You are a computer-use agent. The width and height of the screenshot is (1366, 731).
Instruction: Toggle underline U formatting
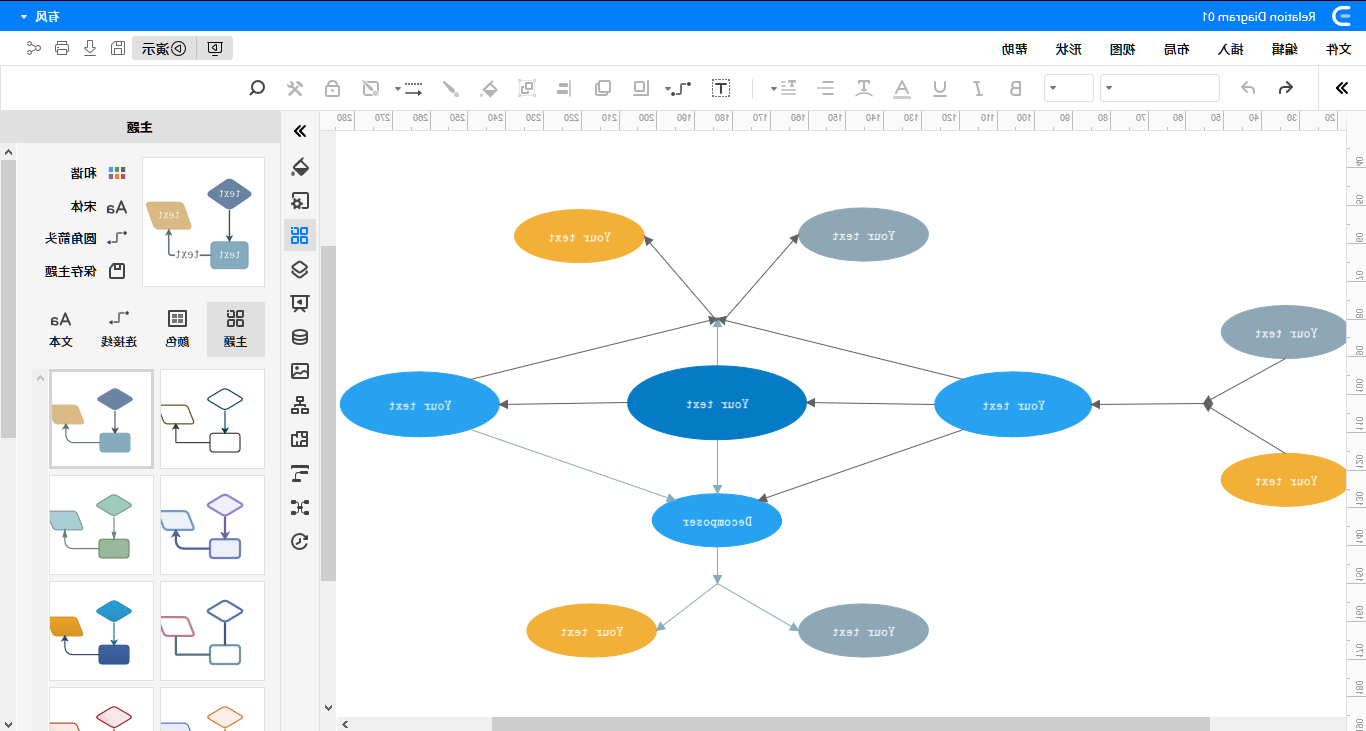click(x=940, y=88)
